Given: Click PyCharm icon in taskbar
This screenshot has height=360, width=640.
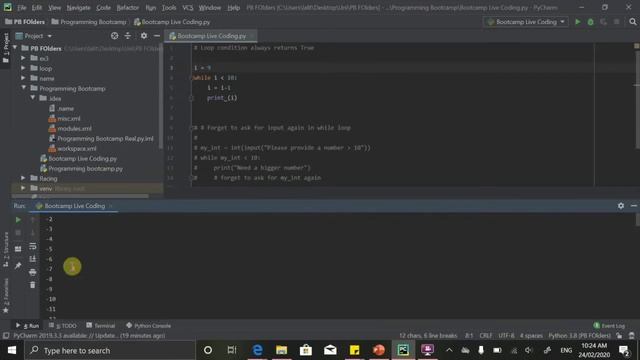Looking at the screenshot, I should pos(403,350).
